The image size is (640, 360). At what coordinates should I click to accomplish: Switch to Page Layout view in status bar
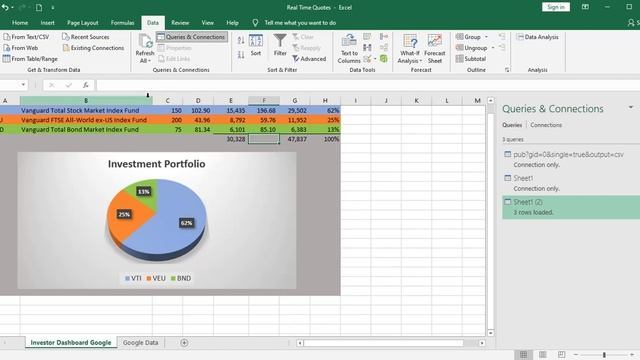542,354
